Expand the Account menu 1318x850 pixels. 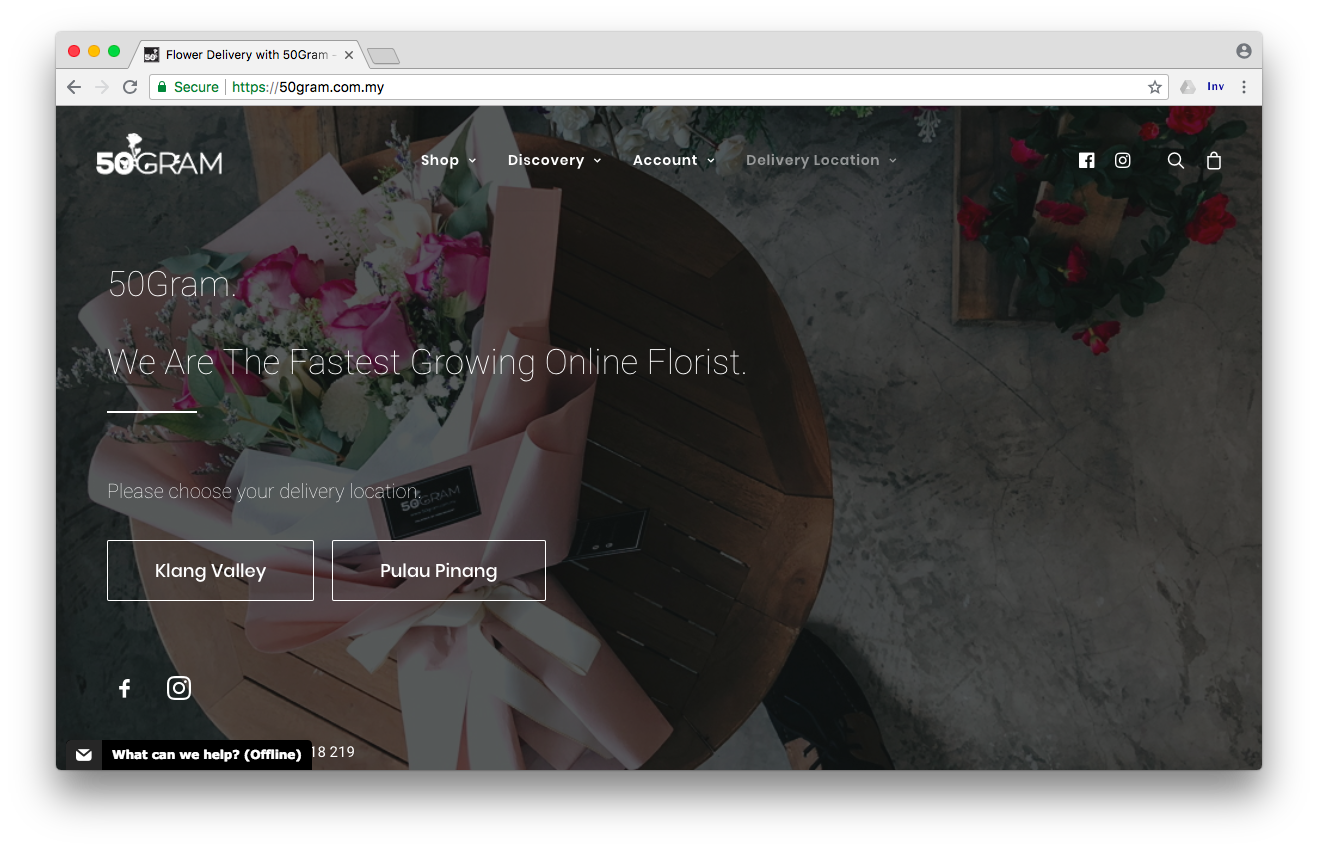click(674, 160)
